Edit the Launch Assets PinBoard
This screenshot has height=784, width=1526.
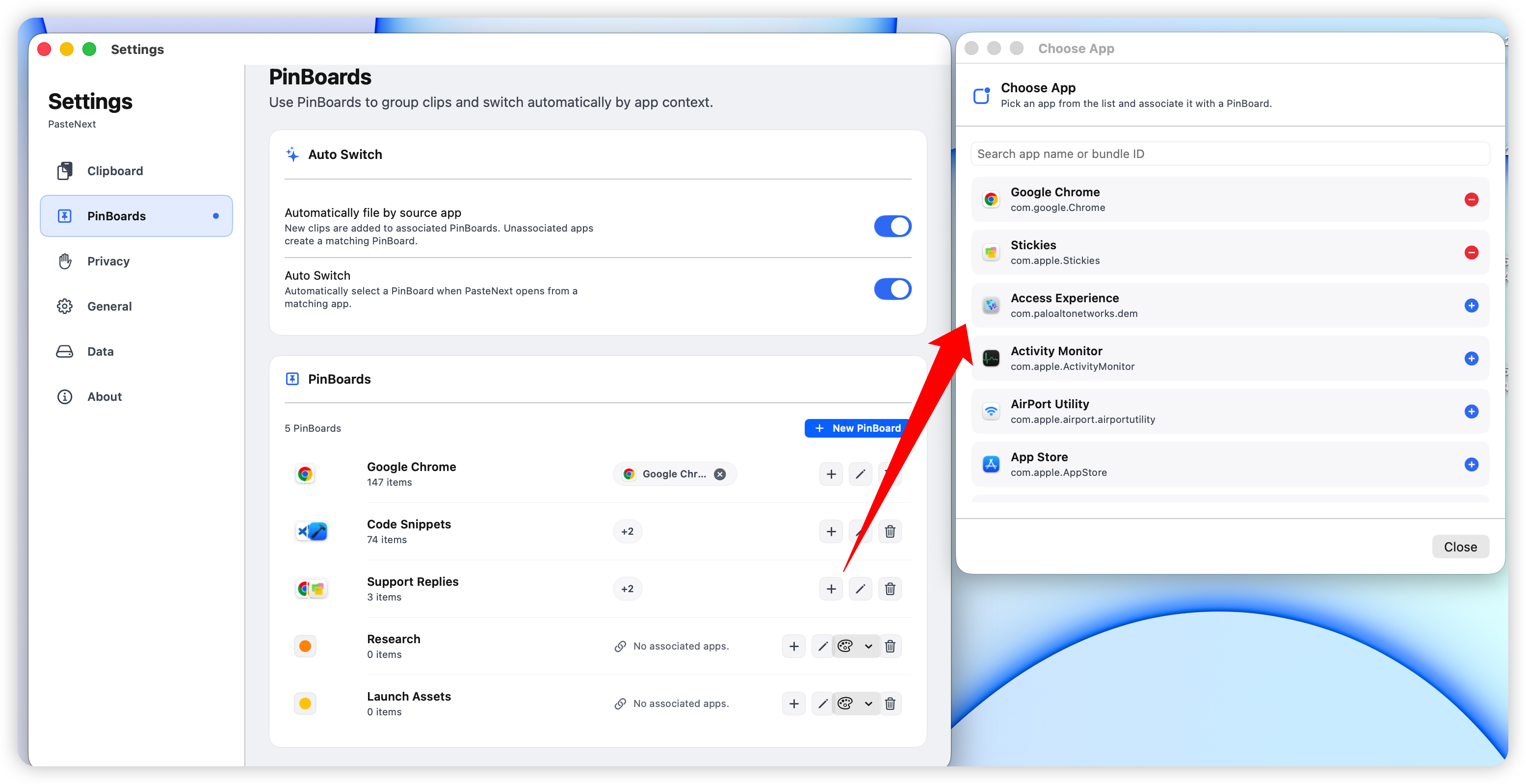[x=822, y=704]
